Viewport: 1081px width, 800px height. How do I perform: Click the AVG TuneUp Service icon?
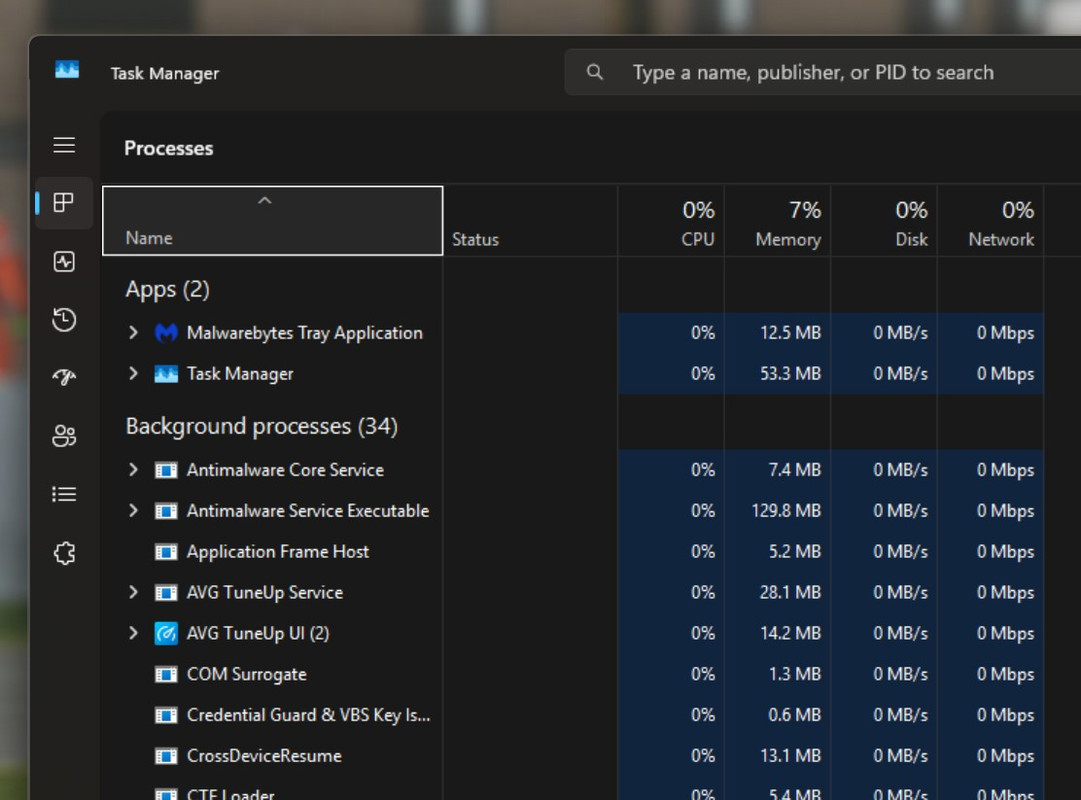coord(166,592)
